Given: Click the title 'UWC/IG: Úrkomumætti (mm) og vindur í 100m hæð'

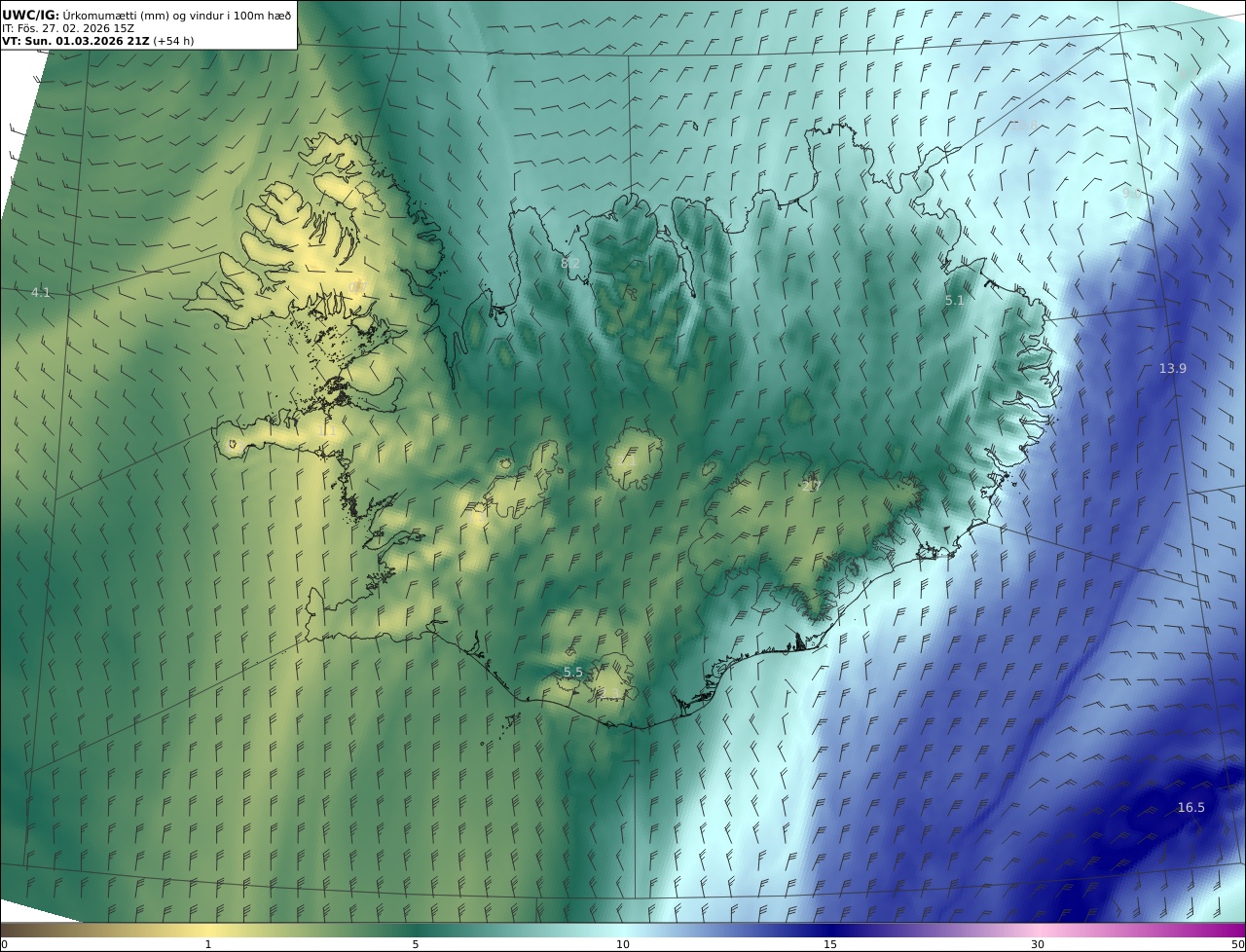Looking at the screenshot, I should 146,15.
